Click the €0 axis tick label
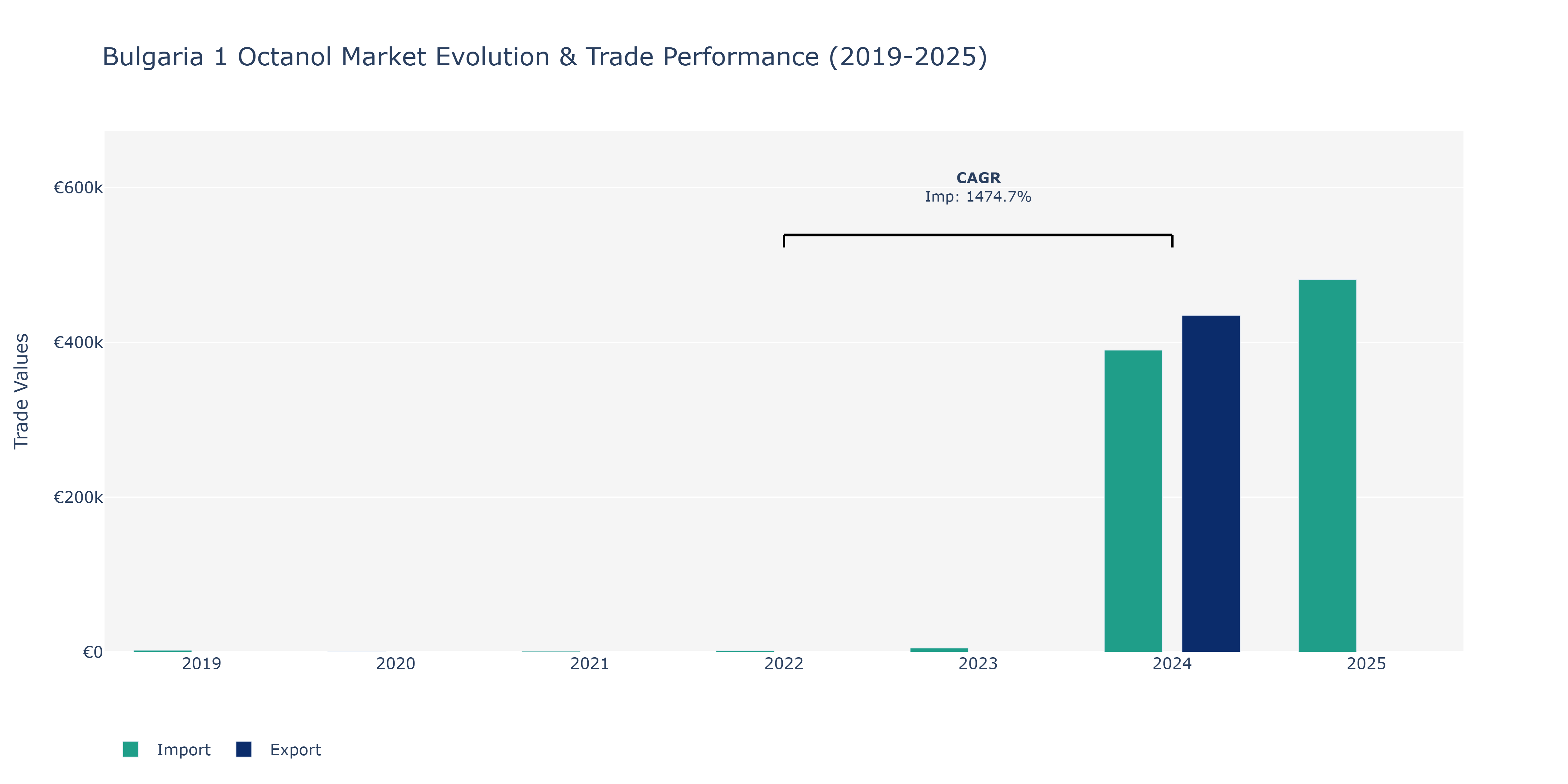Screen dimensions: 1568x784 coord(92,653)
